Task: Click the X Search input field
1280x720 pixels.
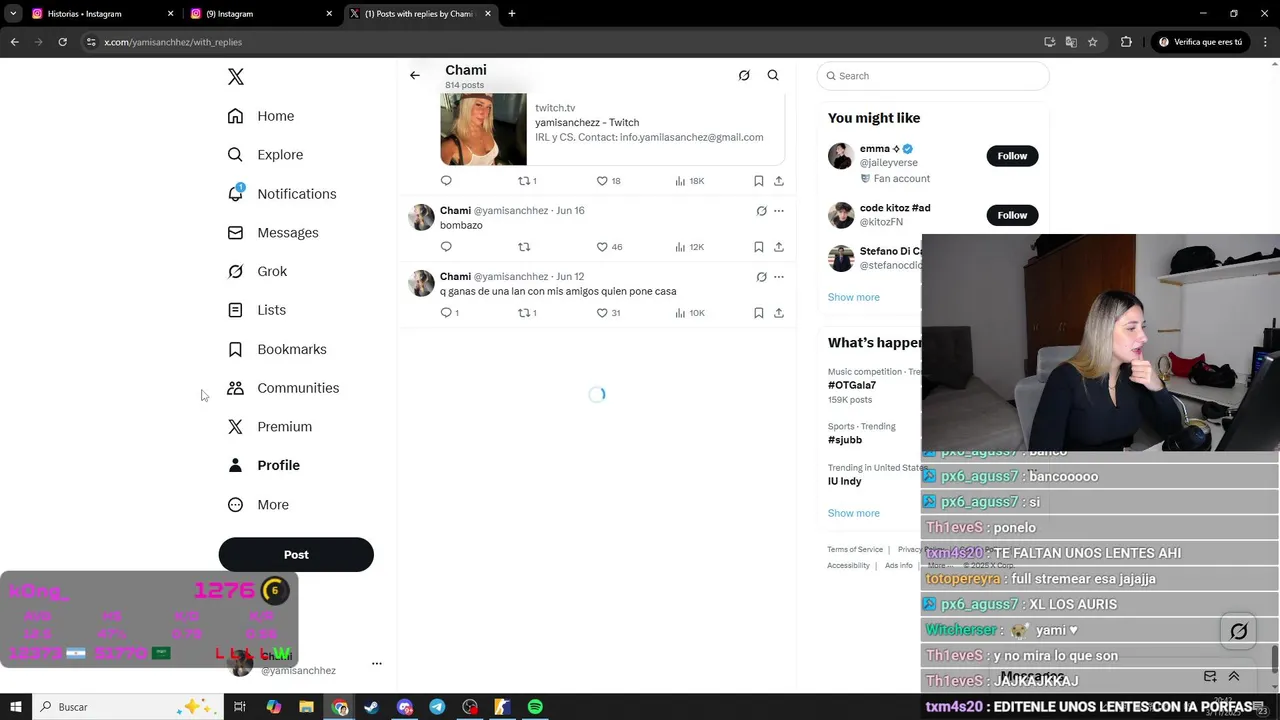Action: pyautogui.click(x=933, y=76)
